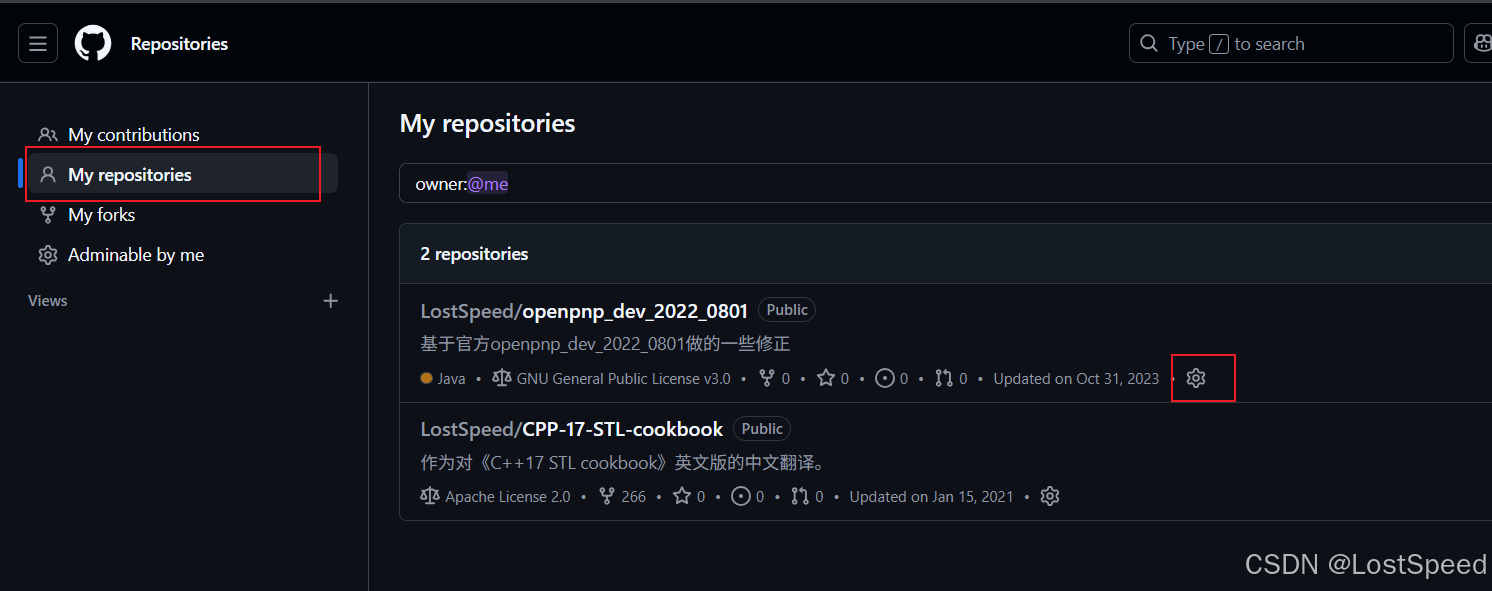Click the owner:@me filter input
The width and height of the screenshot is (1492, 591).
(x=945, y=183)
